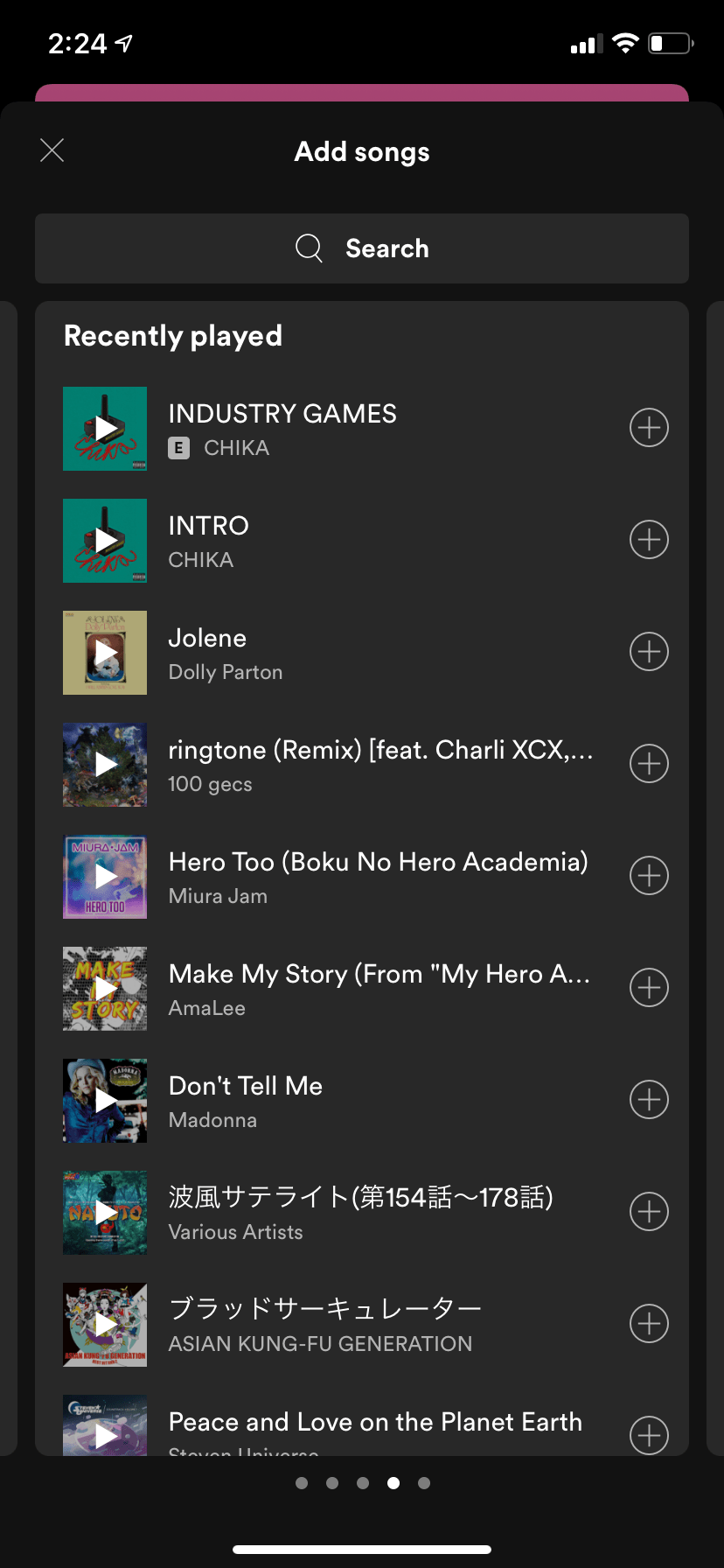Add the 100 gecs ringtone remix
This screenshot has height=1568, width=724.
coord(649,764)
